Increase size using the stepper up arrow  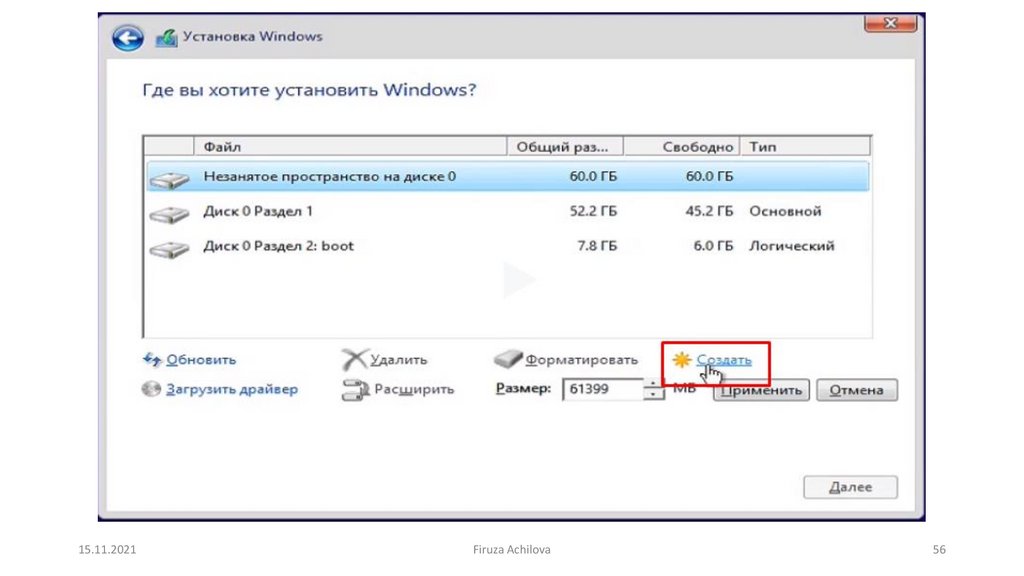point(653,383)
